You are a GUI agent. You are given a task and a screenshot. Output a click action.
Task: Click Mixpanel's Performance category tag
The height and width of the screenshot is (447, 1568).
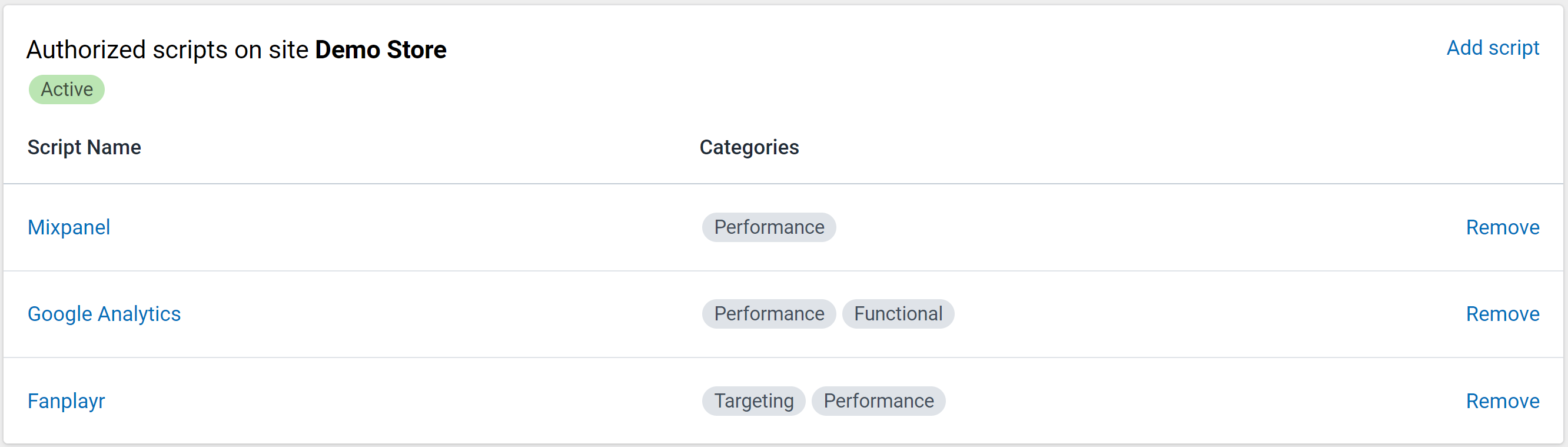pos(769,227)
